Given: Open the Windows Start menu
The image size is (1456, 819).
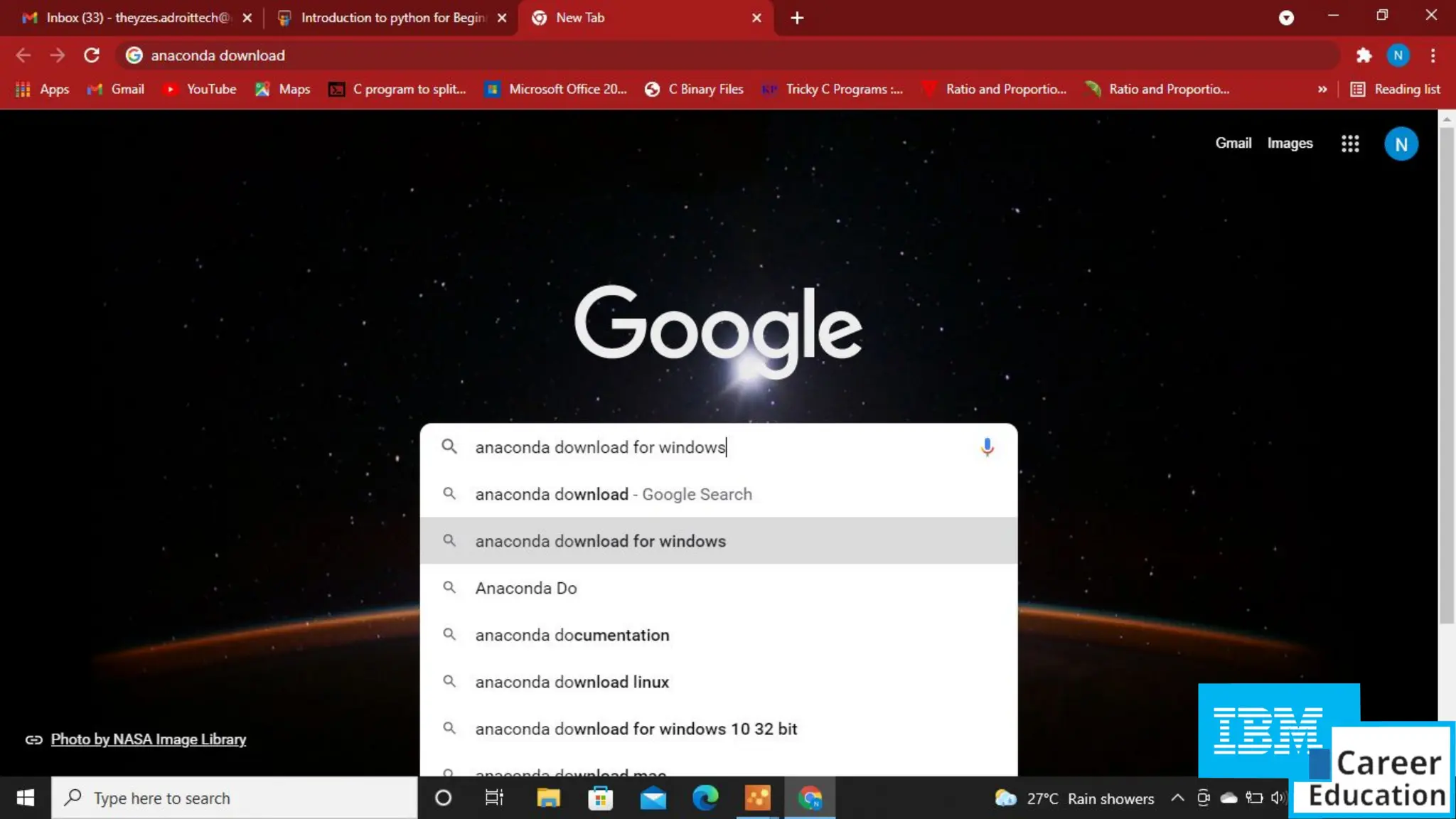Looking at the screenshot, I should pos(25,798).
